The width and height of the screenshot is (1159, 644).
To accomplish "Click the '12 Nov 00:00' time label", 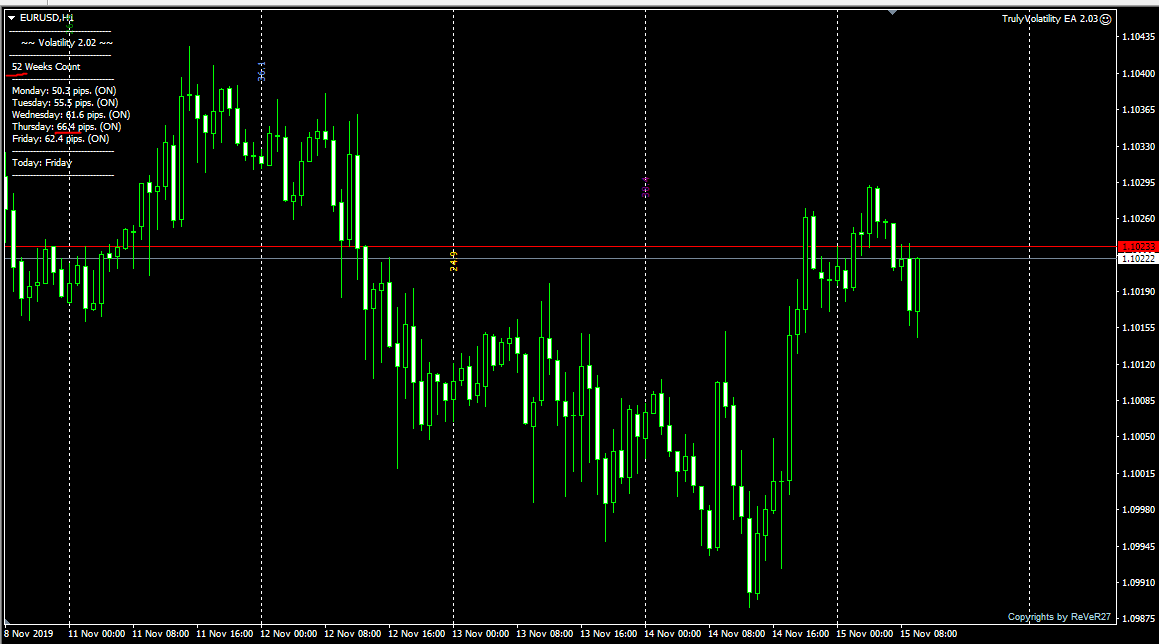I will (x=288, y=634).
